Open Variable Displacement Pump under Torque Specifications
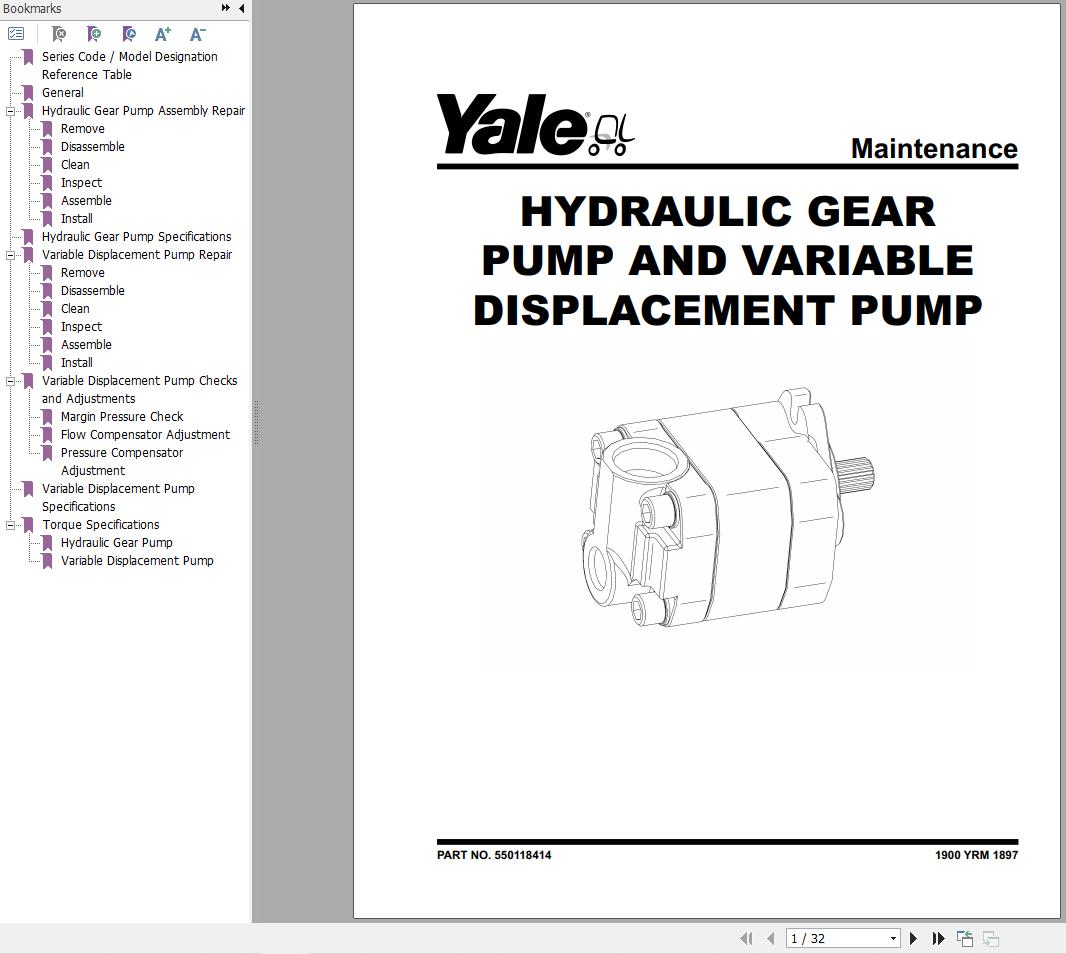1066x954 pixels. click(137, 561)
